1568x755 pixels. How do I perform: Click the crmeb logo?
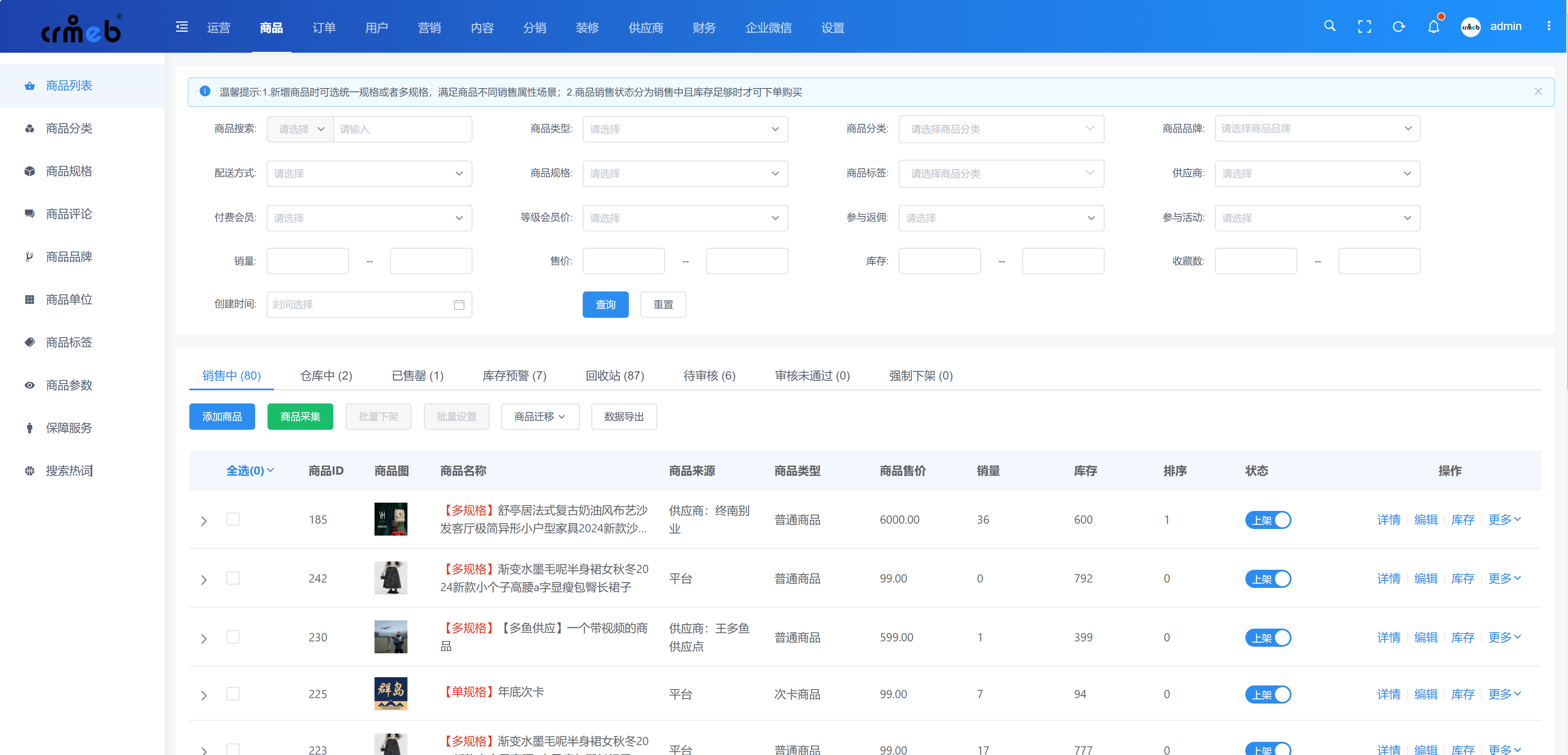tap(81, 28)
